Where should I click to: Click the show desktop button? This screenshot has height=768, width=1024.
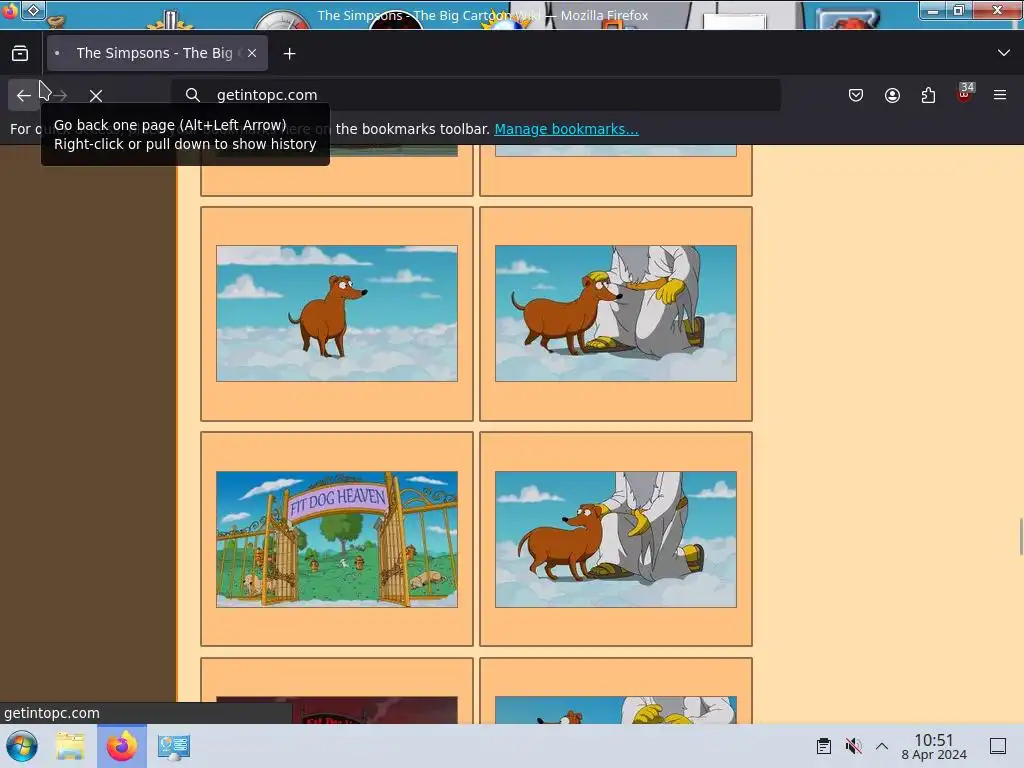click(x=998, y=746)
